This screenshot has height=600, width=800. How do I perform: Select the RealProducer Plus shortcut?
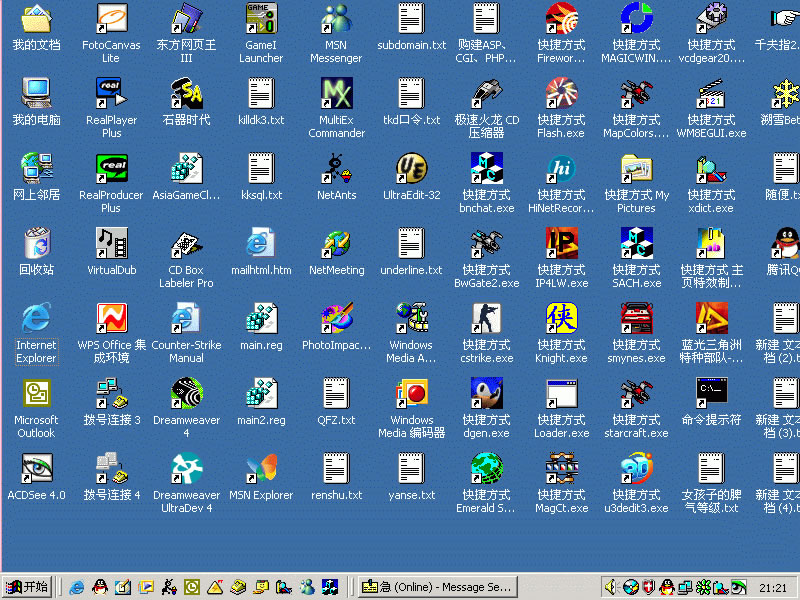(111, 168)
